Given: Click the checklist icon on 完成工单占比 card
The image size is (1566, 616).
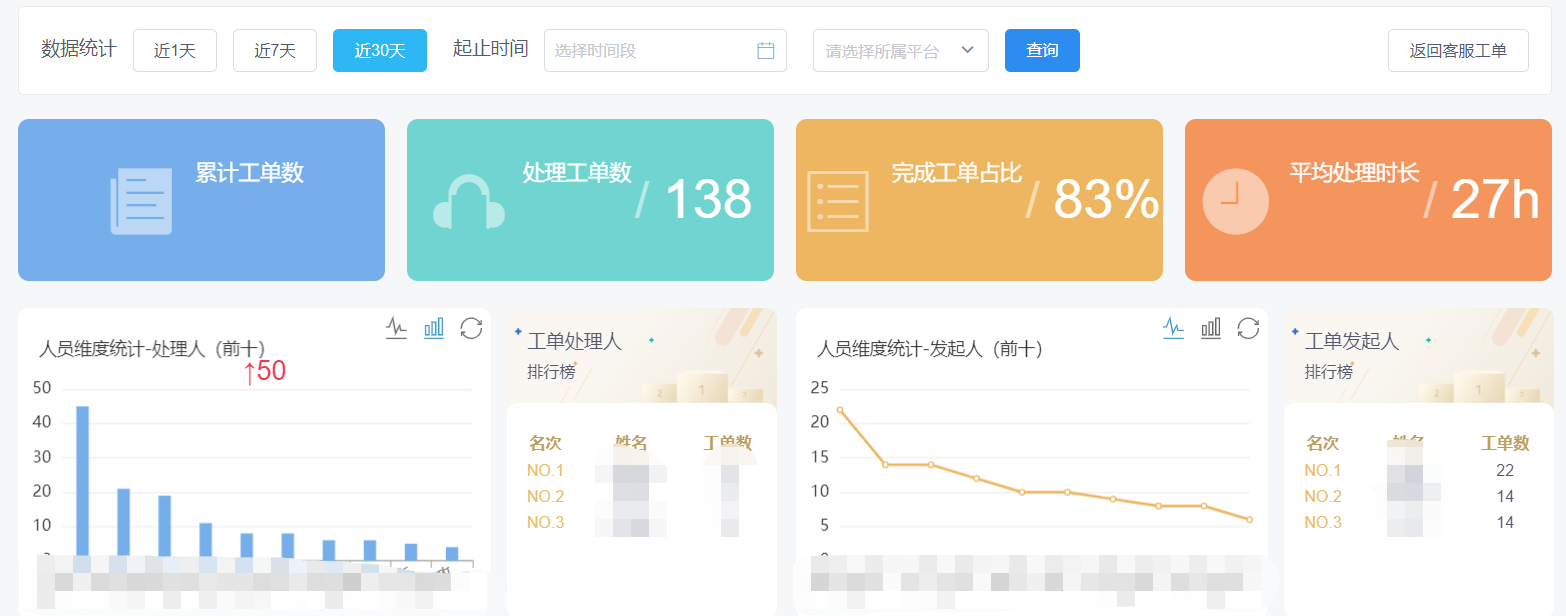Looking at the screenshot, I should coord(838,198).
